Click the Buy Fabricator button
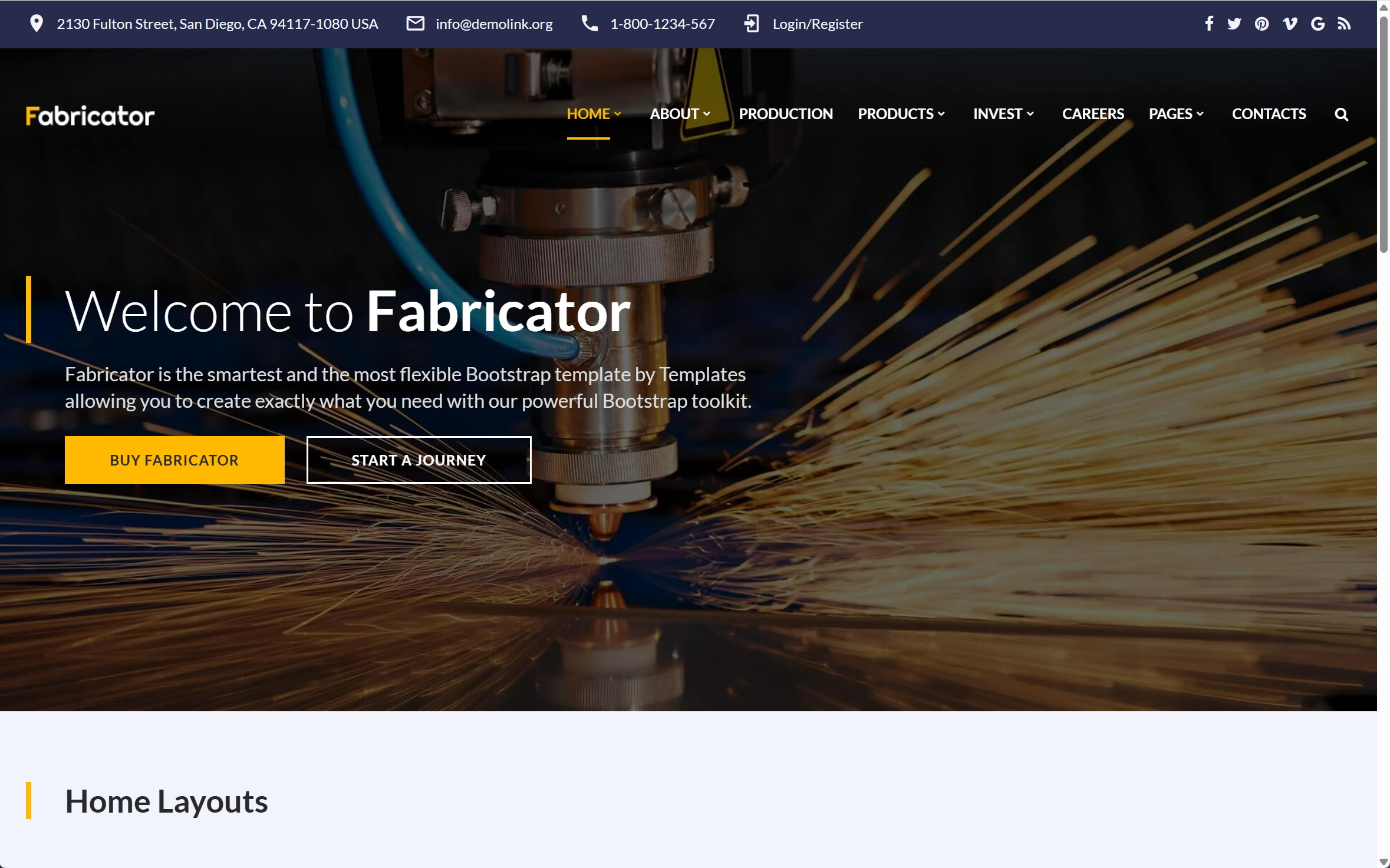The height and width of the screenshot is (868, 1390). click(174, 460)
